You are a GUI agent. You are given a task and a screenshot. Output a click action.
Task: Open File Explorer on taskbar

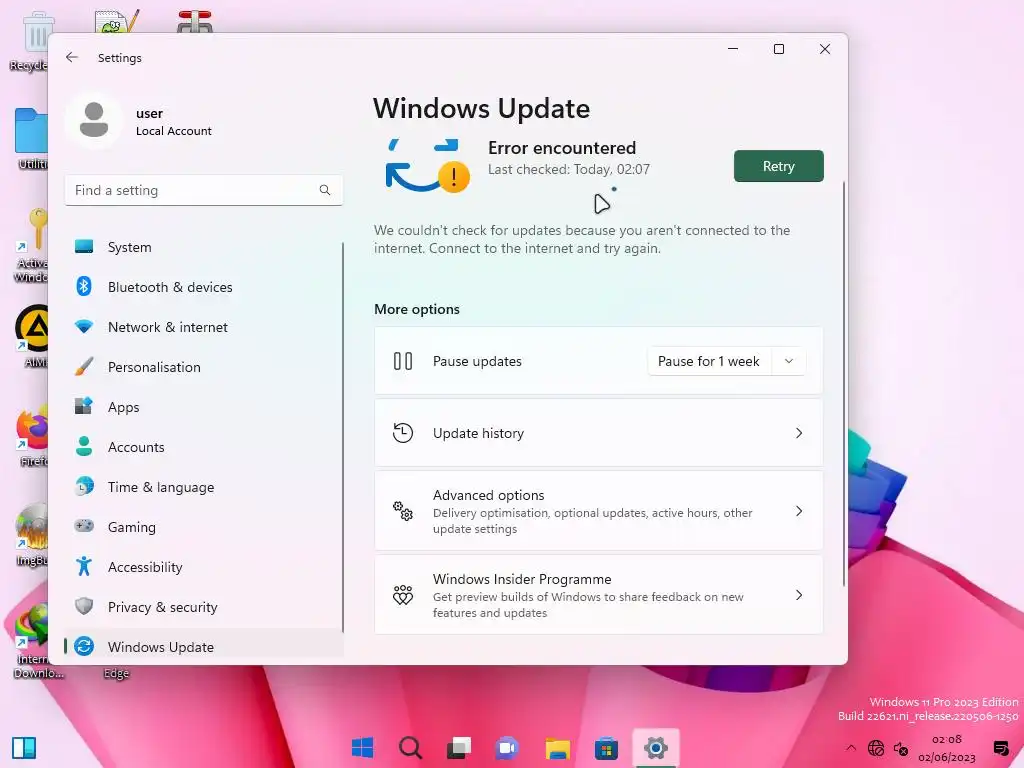(558, 747)
